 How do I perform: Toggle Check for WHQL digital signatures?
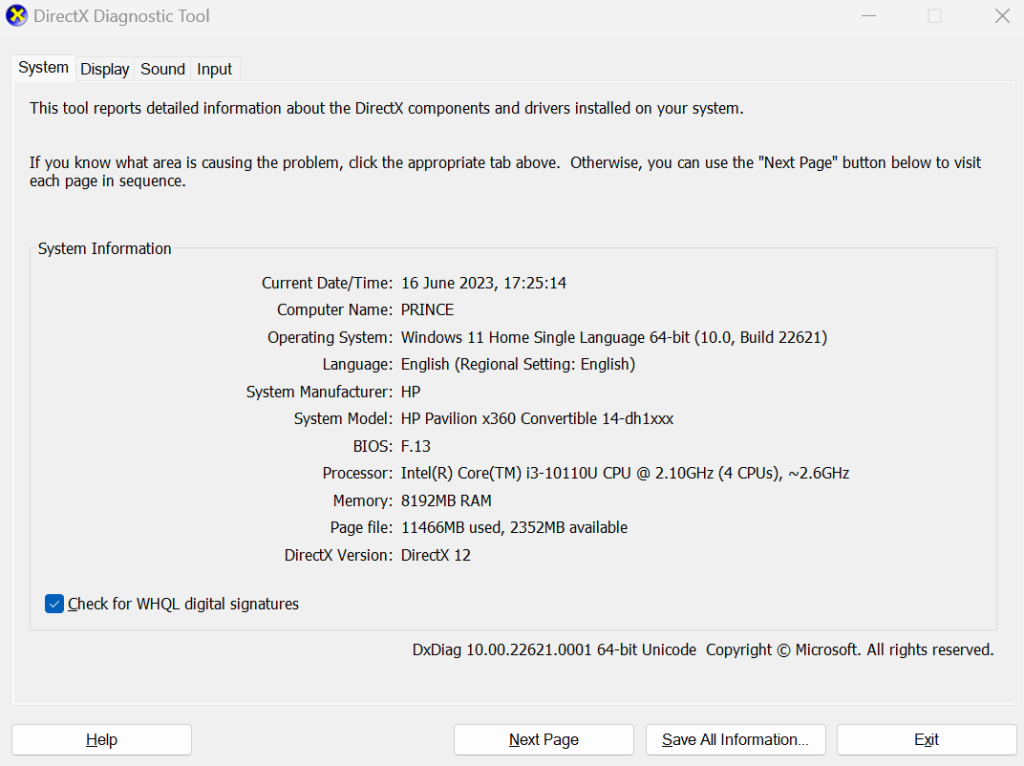pyautogui.click(x=55, y=604)
